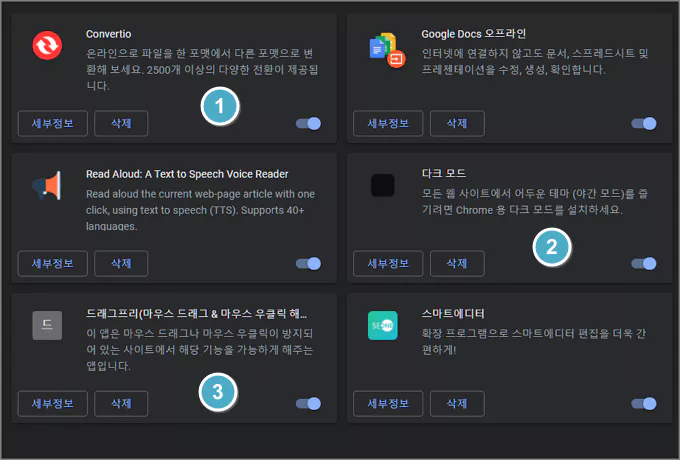Screen dimensions: 680x460
Task: Click 삭제 for Read Aloud extension
Action: click(121, 264)
